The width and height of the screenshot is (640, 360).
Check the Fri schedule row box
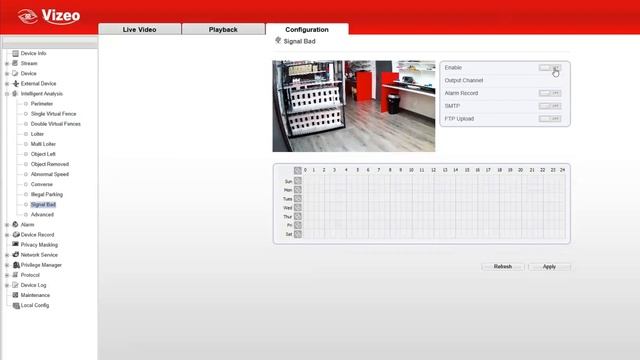click(x=298, y=225)
